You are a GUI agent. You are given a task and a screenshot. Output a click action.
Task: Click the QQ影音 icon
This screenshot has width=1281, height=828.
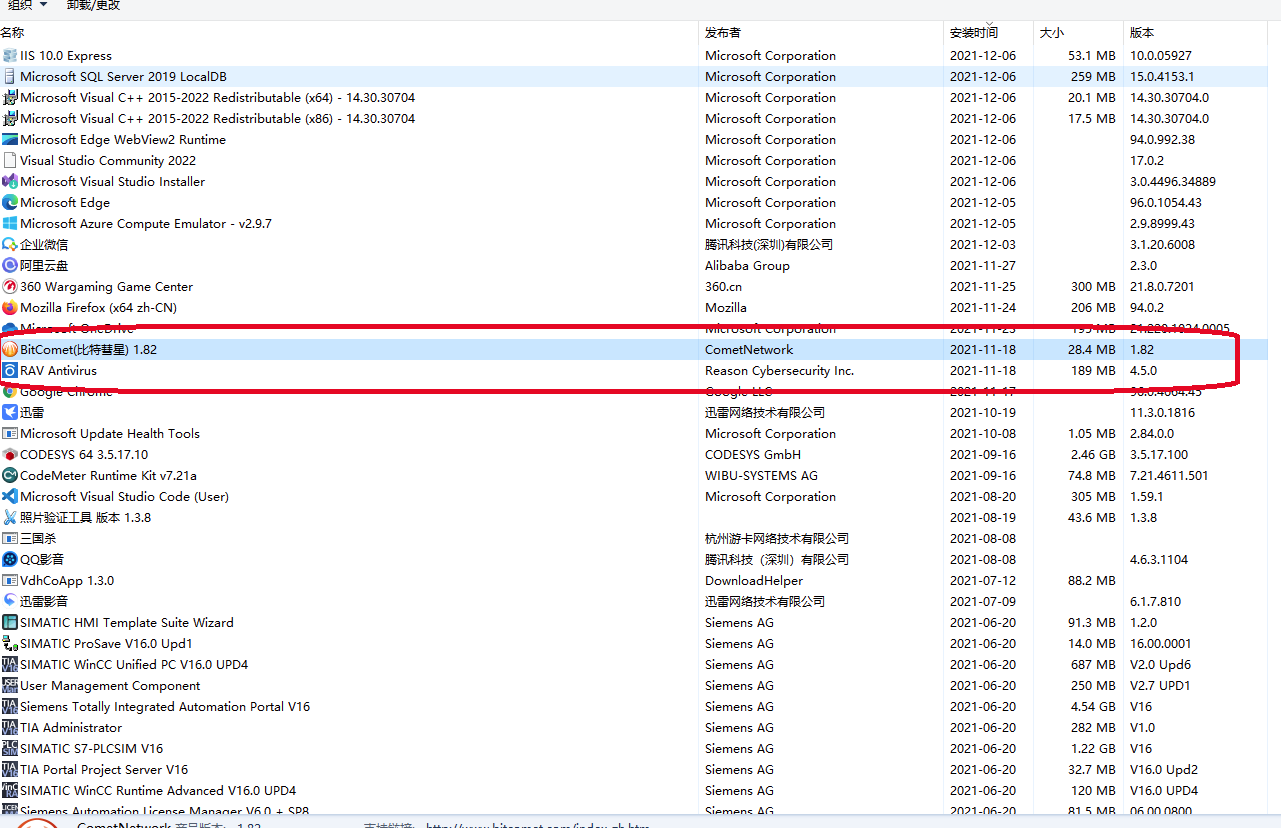(10, 559)
